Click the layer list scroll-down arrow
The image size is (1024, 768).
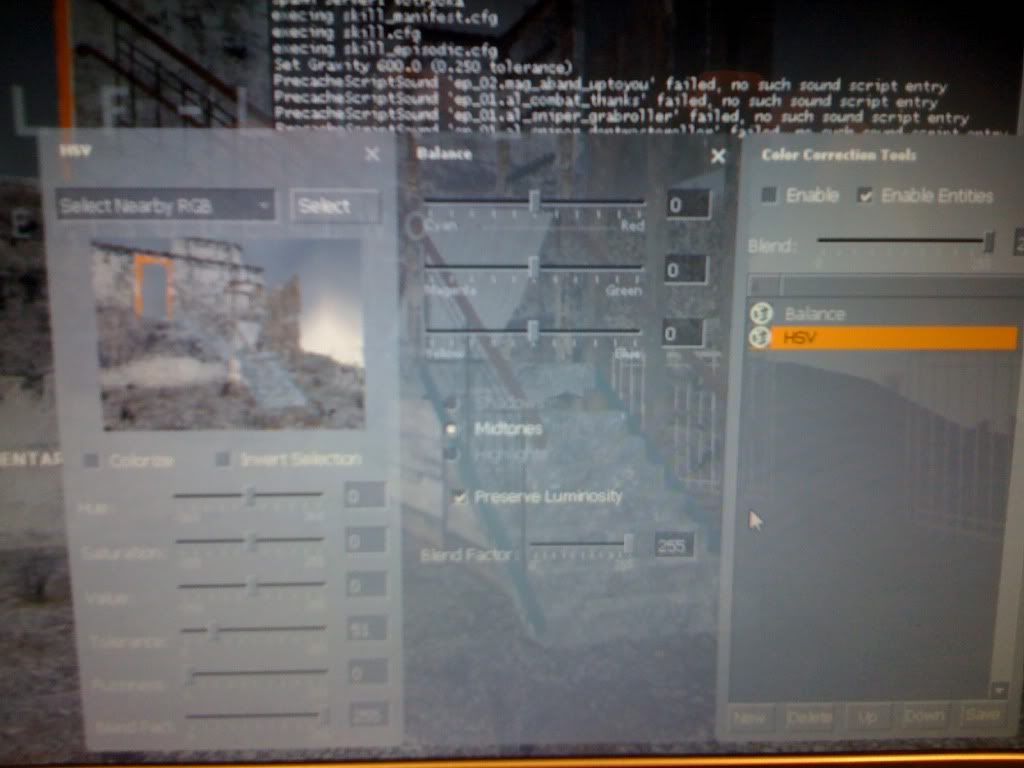tap(997, 690)
